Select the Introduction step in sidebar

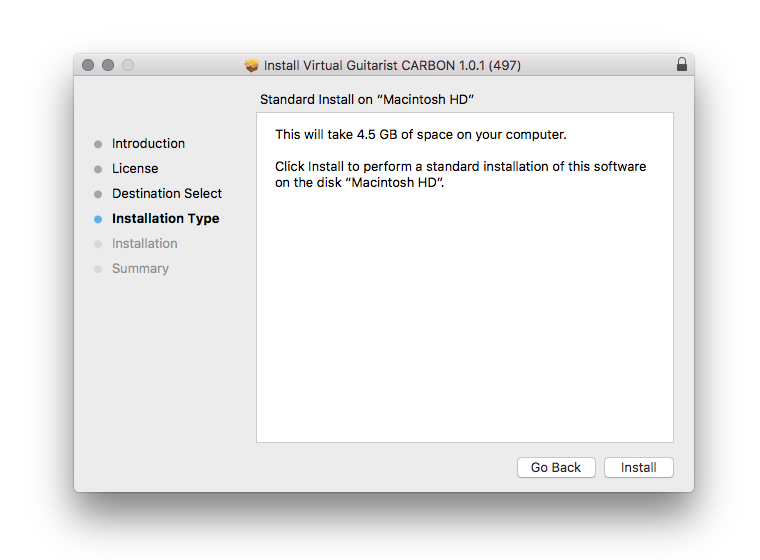click(148, 143)
